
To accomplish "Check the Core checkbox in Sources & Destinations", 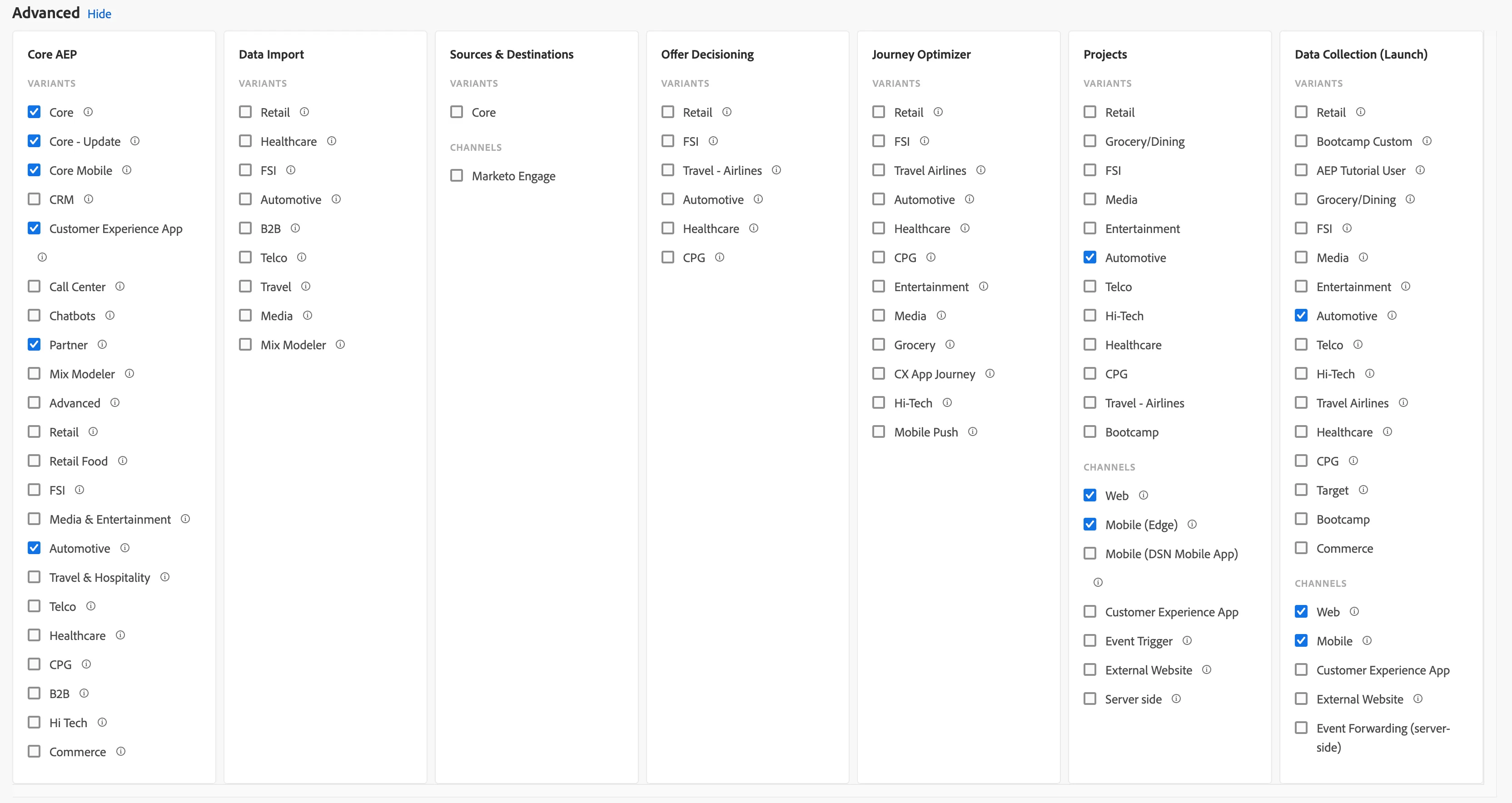I will (x=457, y=112).
